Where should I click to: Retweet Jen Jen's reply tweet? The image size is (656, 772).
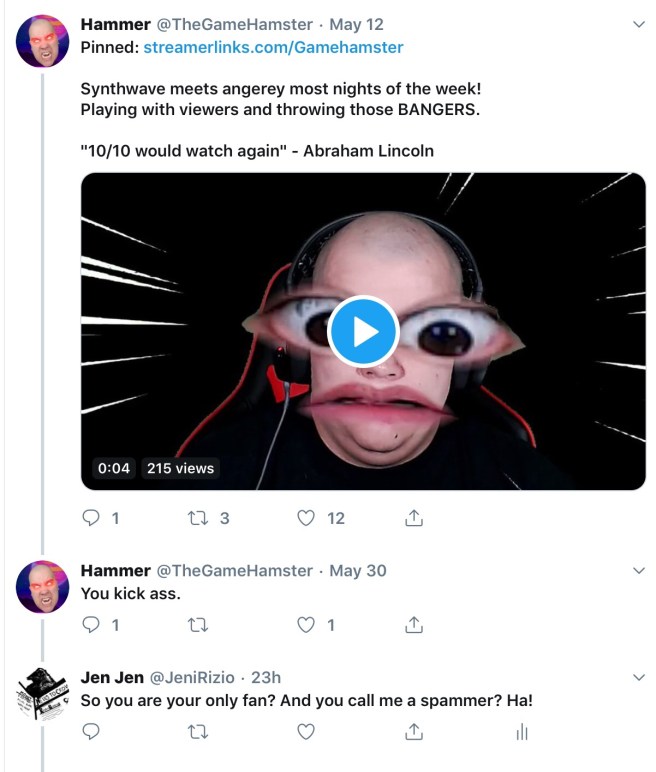[x=197, y=732]
